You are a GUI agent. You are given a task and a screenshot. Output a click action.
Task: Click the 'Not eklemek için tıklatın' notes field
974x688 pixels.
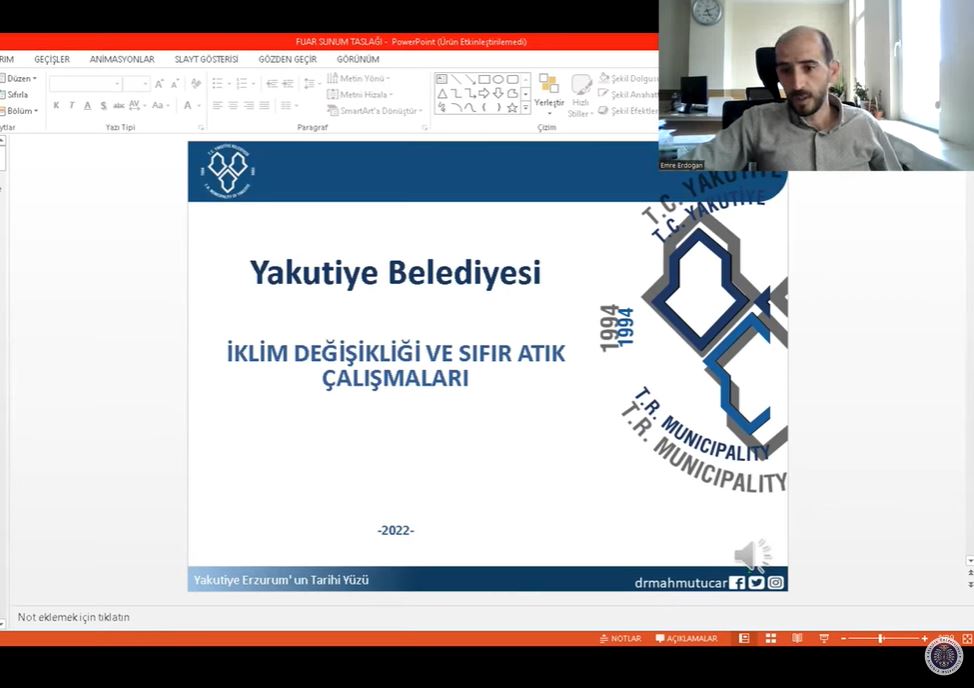pyautogui.click(x=74, y=617)
